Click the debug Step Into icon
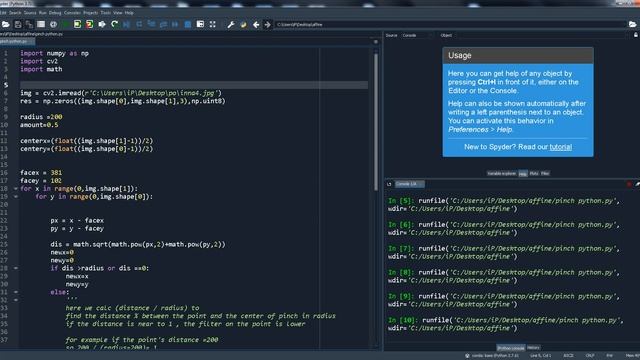The height and width of the screenshot is (360, 640). pyautogui.click(x=151, y=24)
